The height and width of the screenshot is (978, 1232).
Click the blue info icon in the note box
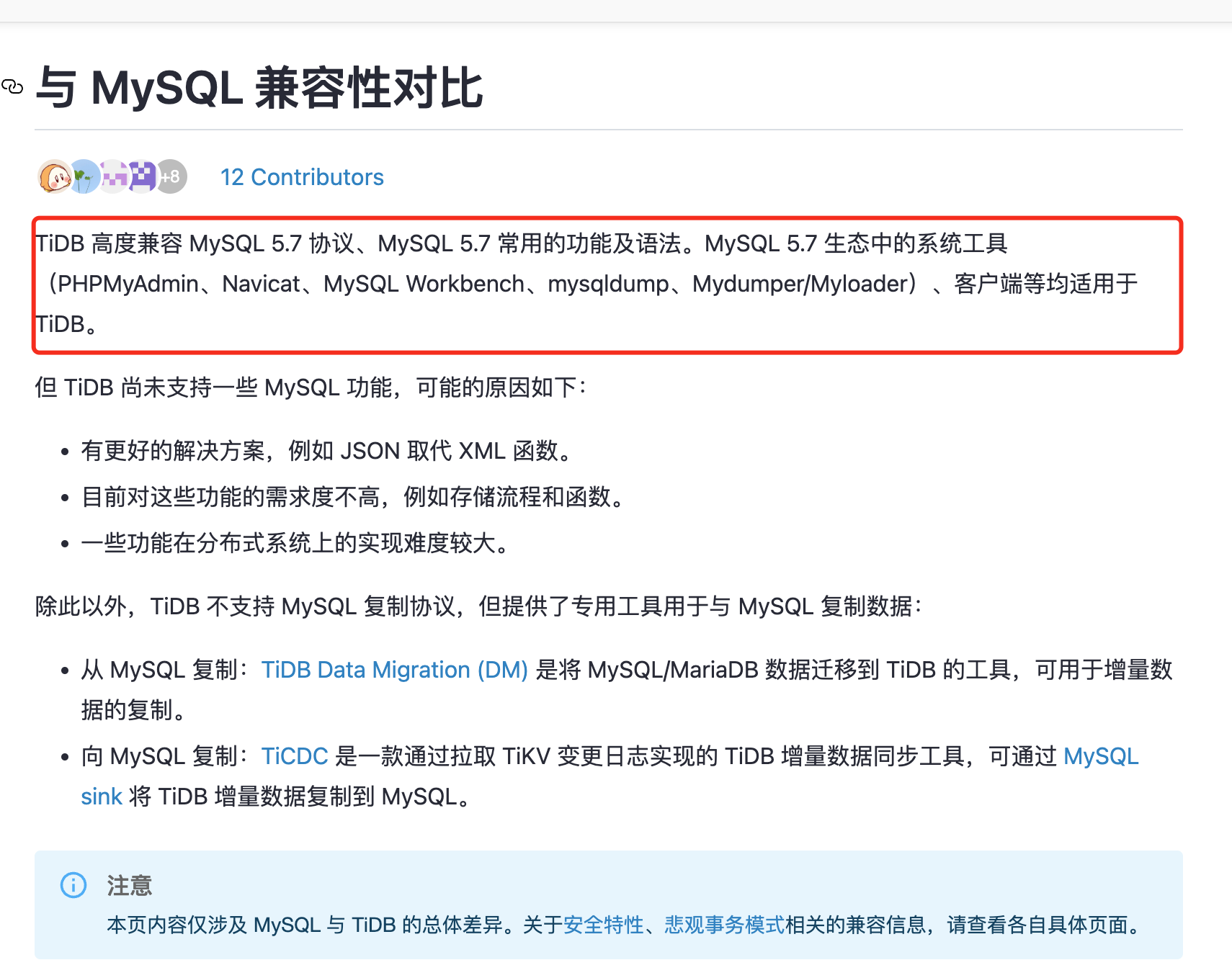click(x=73, y=885)
